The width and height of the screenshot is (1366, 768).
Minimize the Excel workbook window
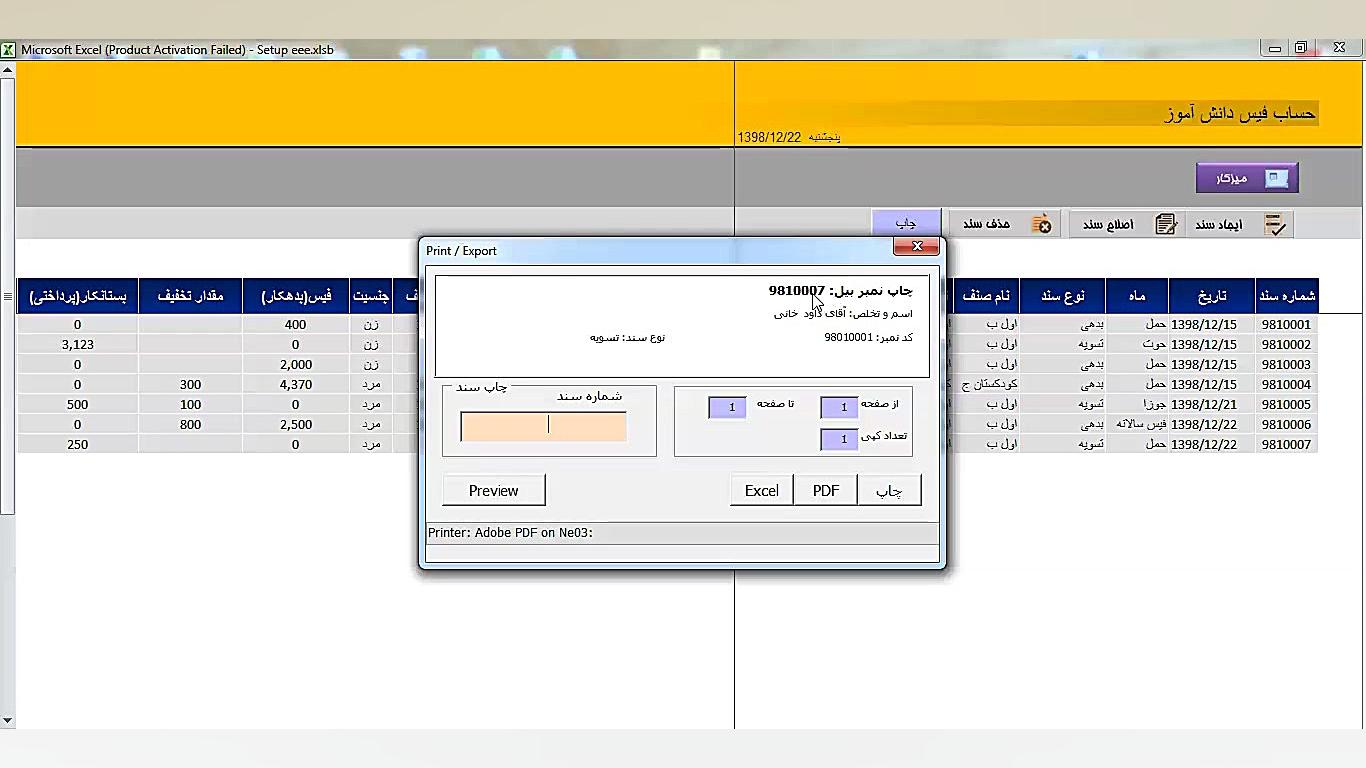pos(1274,48)
